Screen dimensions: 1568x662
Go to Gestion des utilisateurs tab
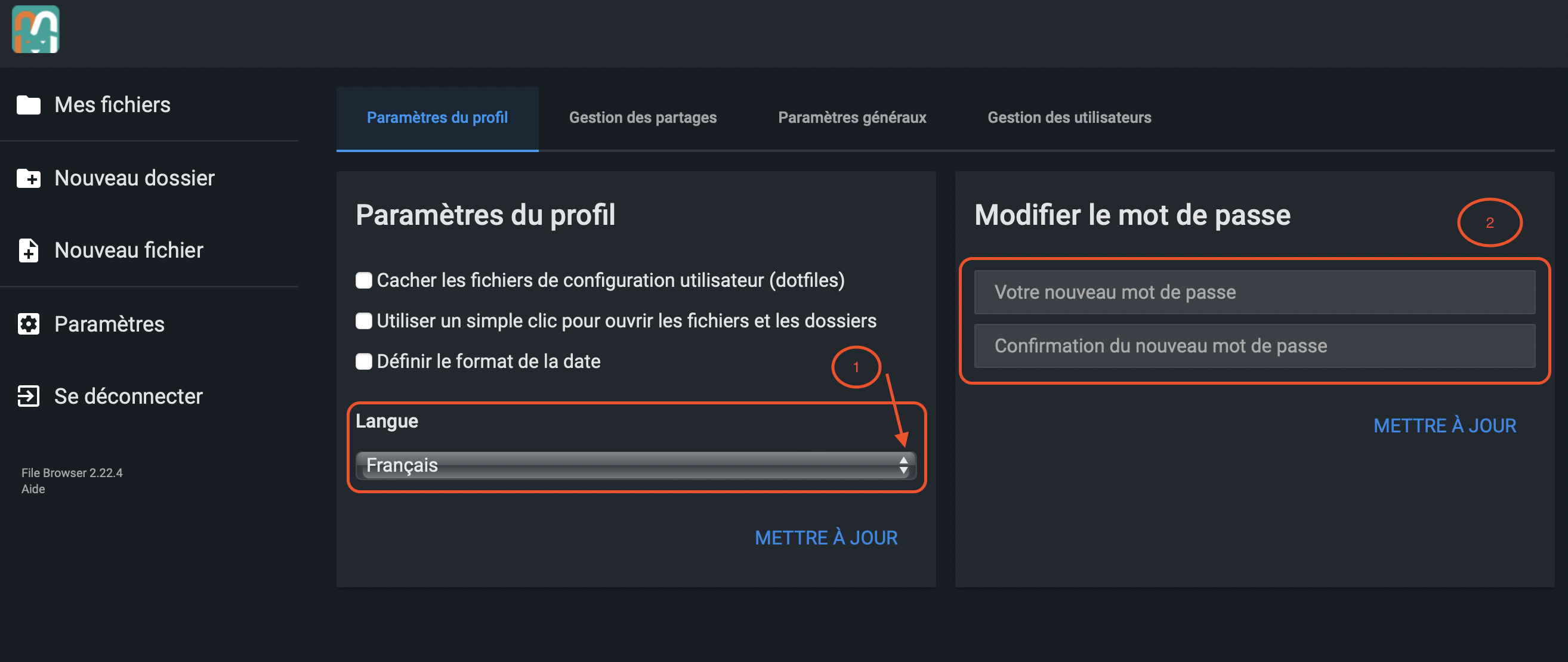pyautogui.click(x=1069, y=117)
